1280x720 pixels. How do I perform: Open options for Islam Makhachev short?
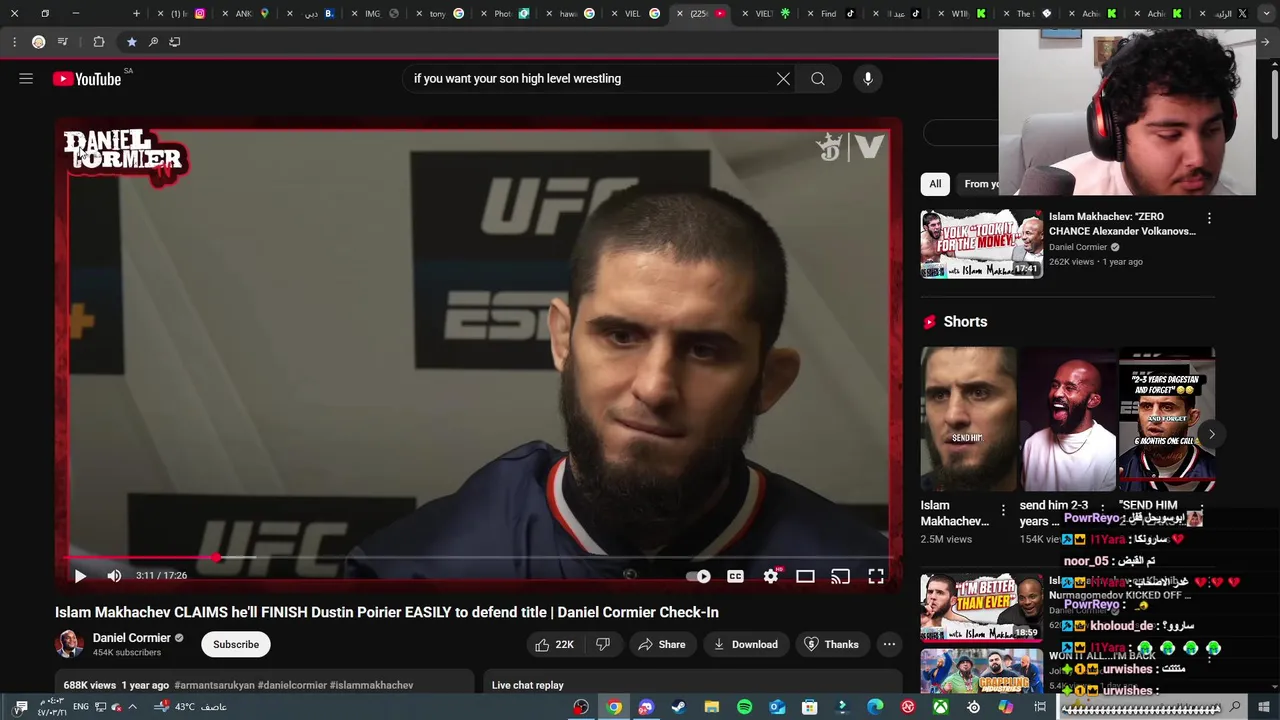pyautogui.click(x=1003, y=511)
